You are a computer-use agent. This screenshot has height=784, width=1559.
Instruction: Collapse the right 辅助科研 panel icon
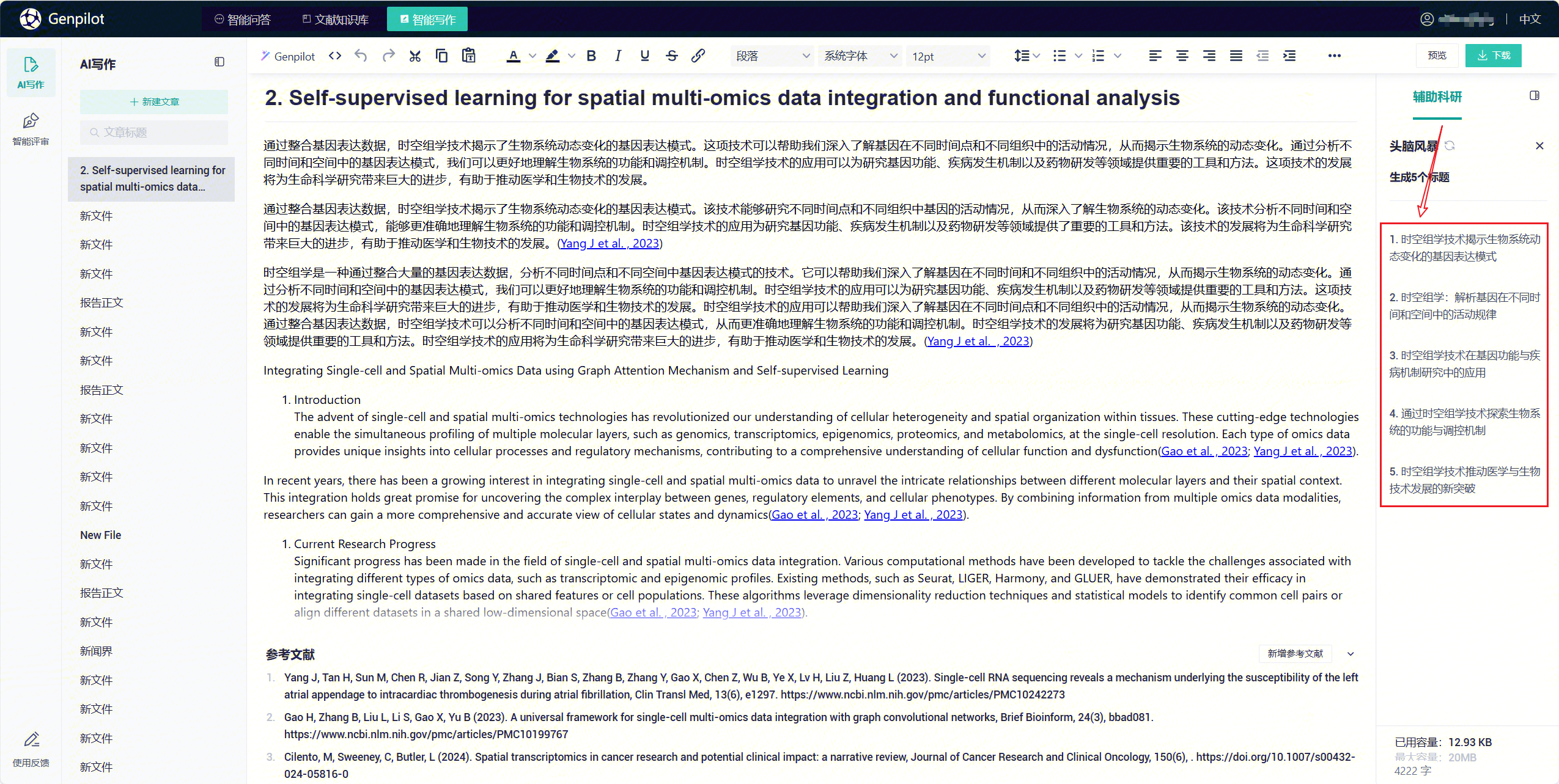[1534, 96]
